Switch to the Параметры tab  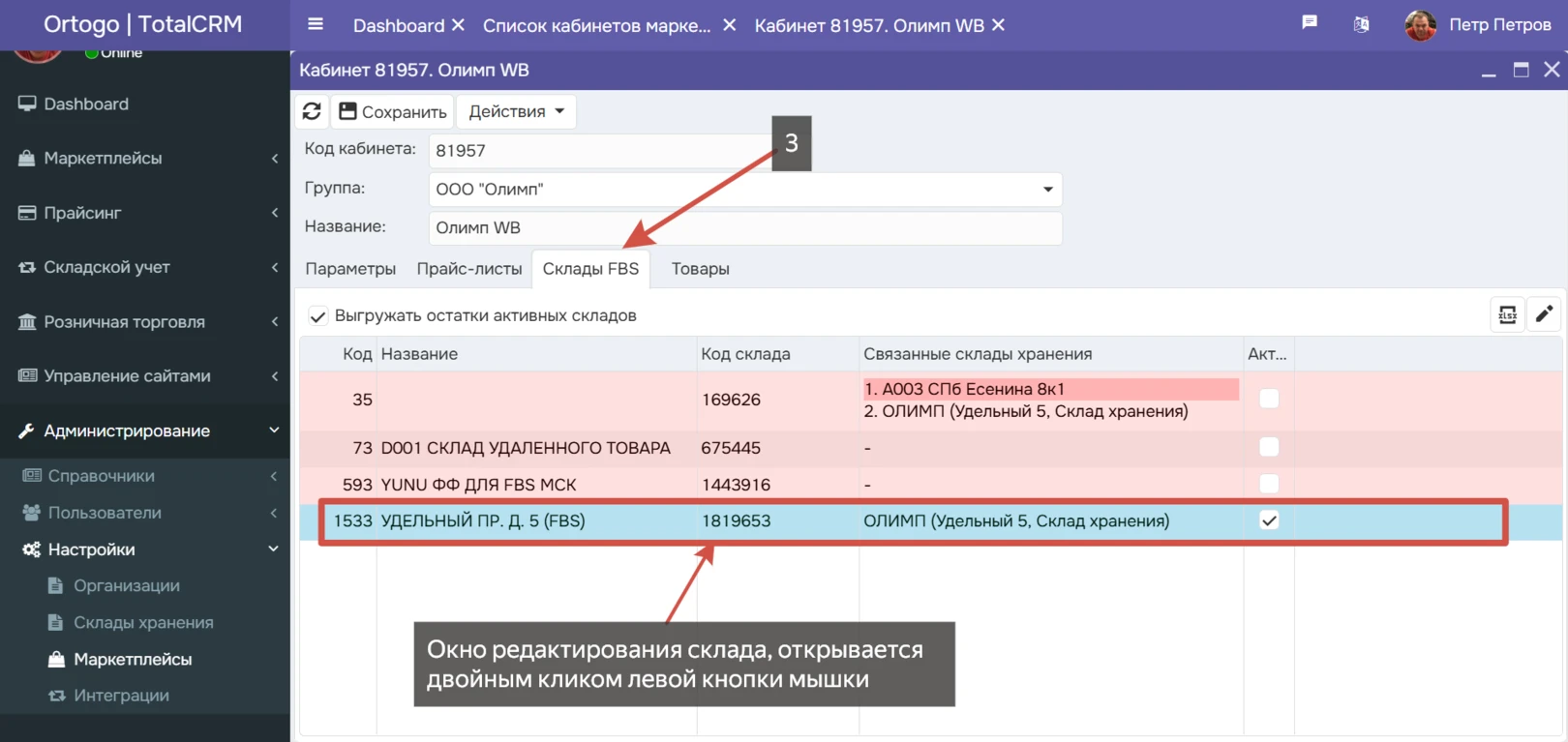click(350, 269)
